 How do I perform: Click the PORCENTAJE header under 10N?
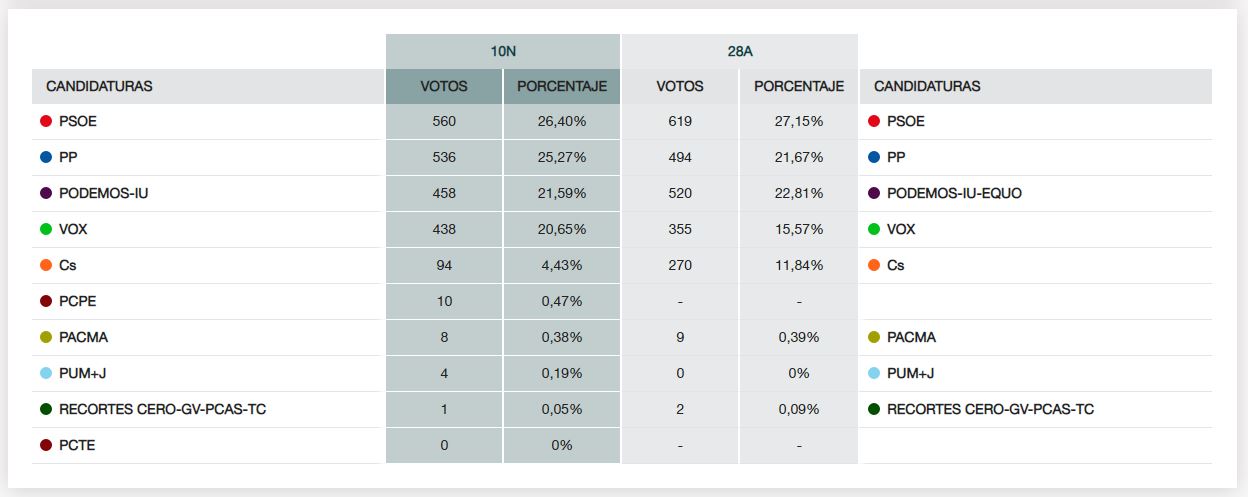[562, 86]
